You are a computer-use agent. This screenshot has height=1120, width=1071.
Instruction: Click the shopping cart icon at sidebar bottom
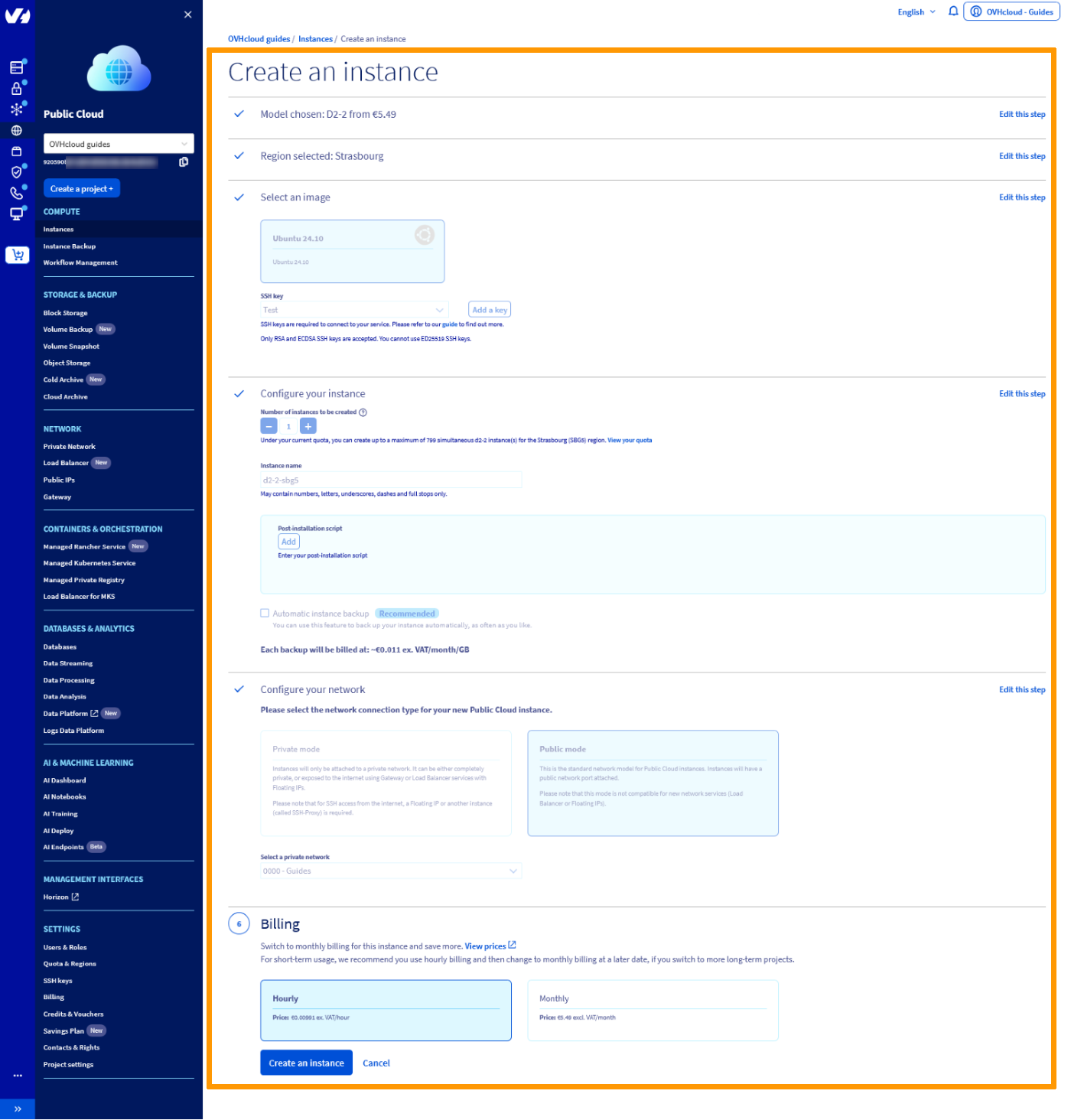coord(17,255)
